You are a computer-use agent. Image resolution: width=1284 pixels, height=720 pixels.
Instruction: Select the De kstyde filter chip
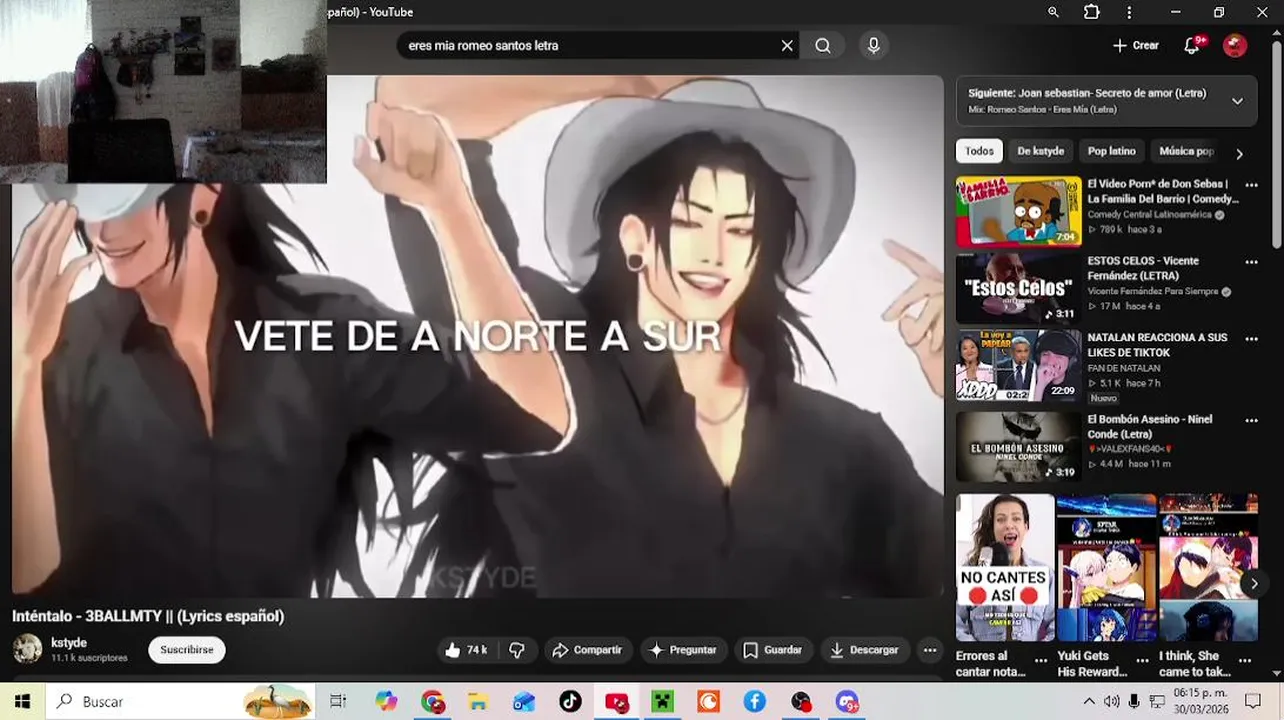point(1040,151)
